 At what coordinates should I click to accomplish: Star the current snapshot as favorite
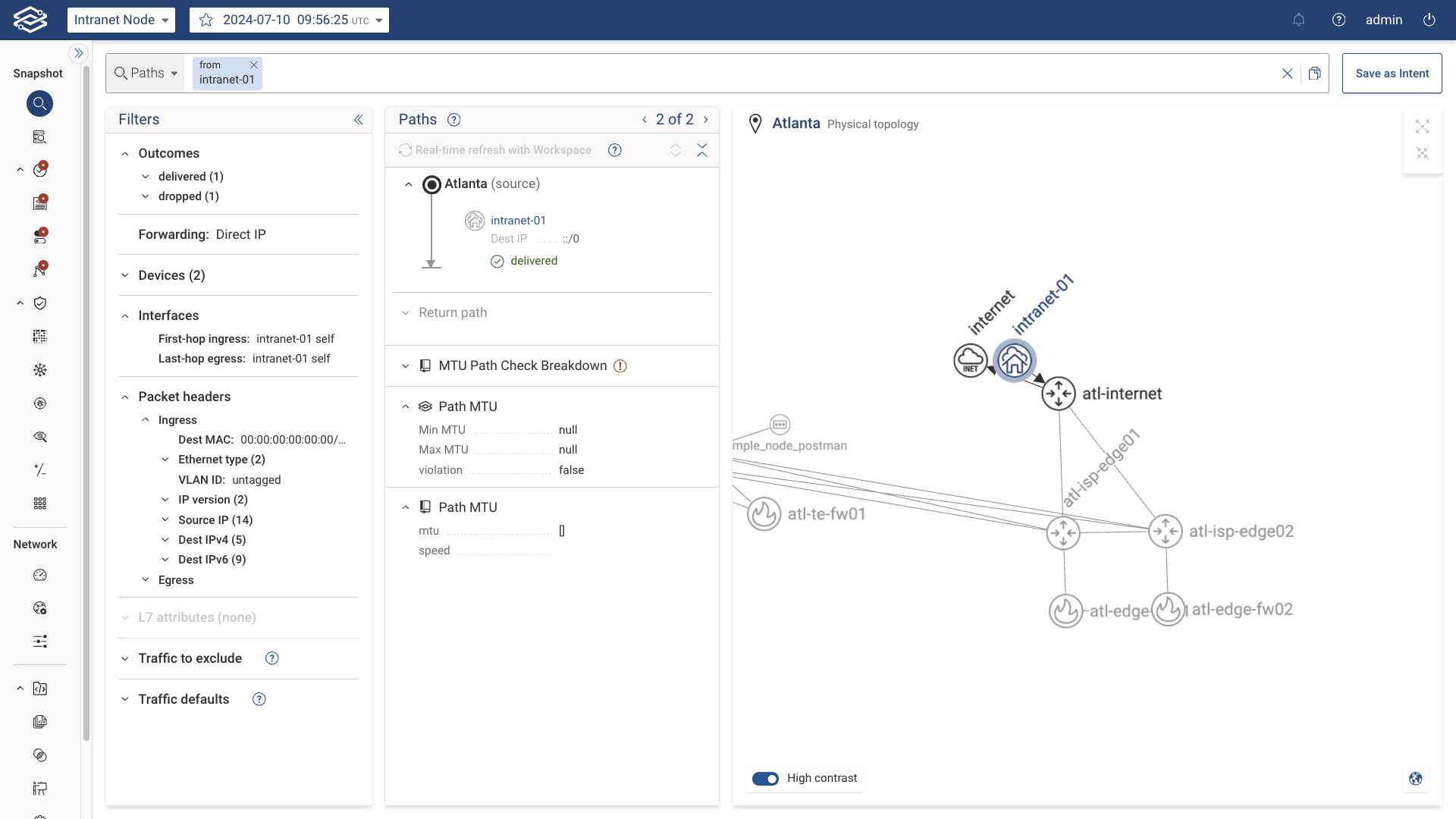pos(206,20)
